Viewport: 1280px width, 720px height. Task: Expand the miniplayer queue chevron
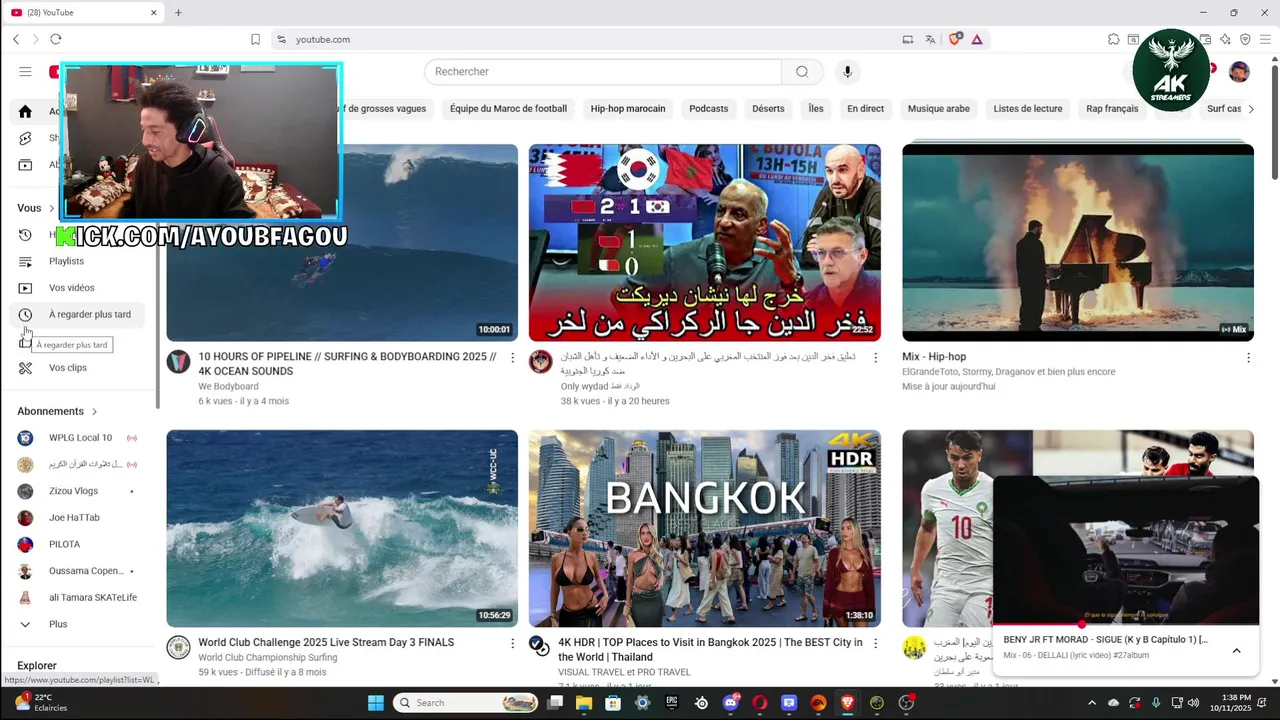coord(1236,651)
